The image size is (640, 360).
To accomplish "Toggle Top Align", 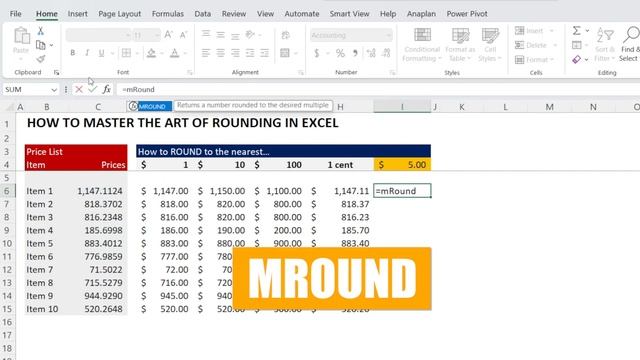I will pos(206,35).
